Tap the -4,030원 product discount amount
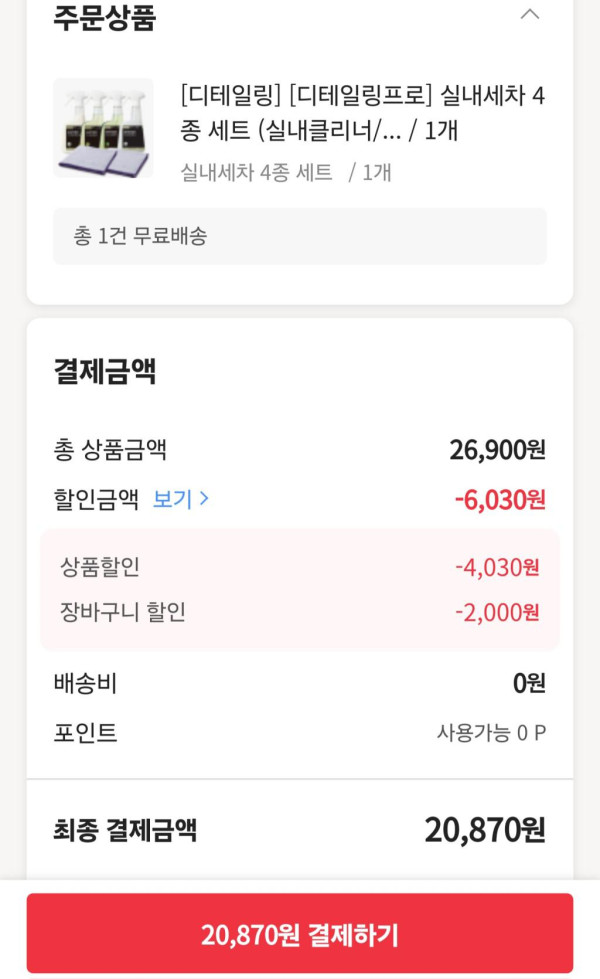The height and width of the screenshot is (979, 600). click(x=497, y=567)
